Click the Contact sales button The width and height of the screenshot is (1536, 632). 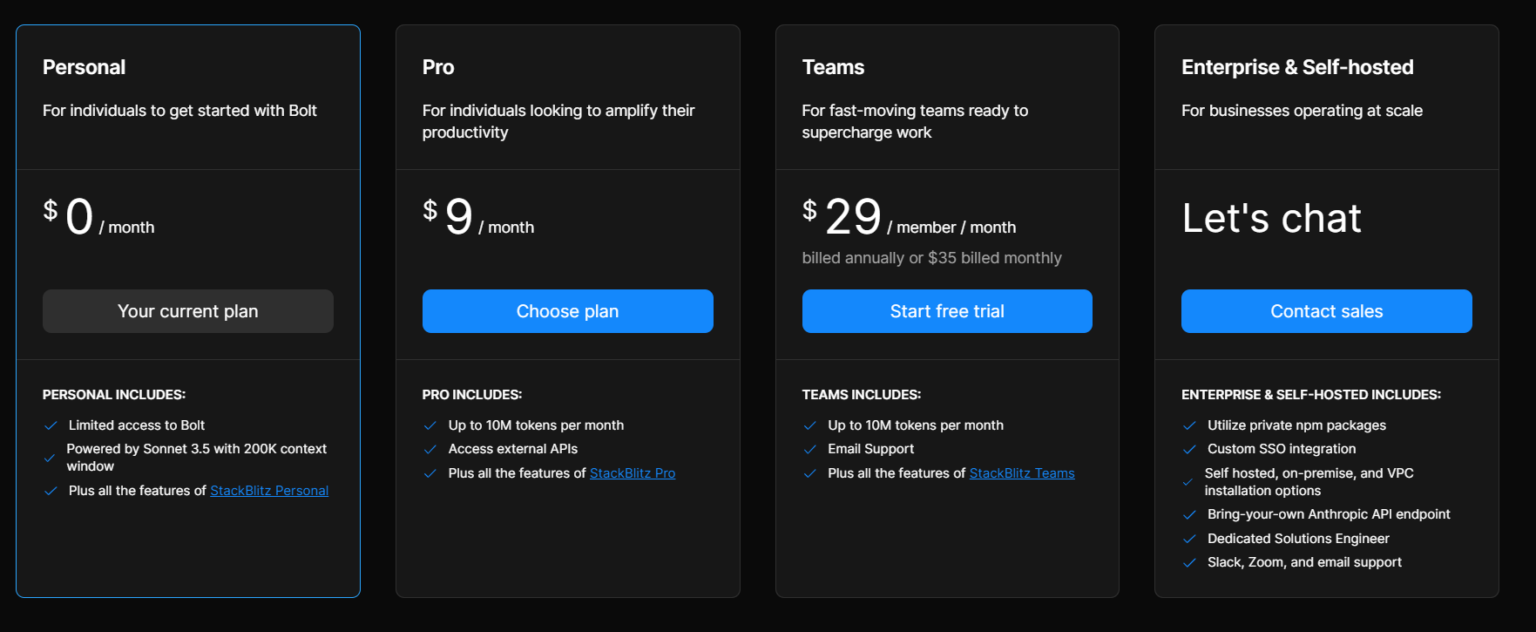click(x=1326, y=311)
